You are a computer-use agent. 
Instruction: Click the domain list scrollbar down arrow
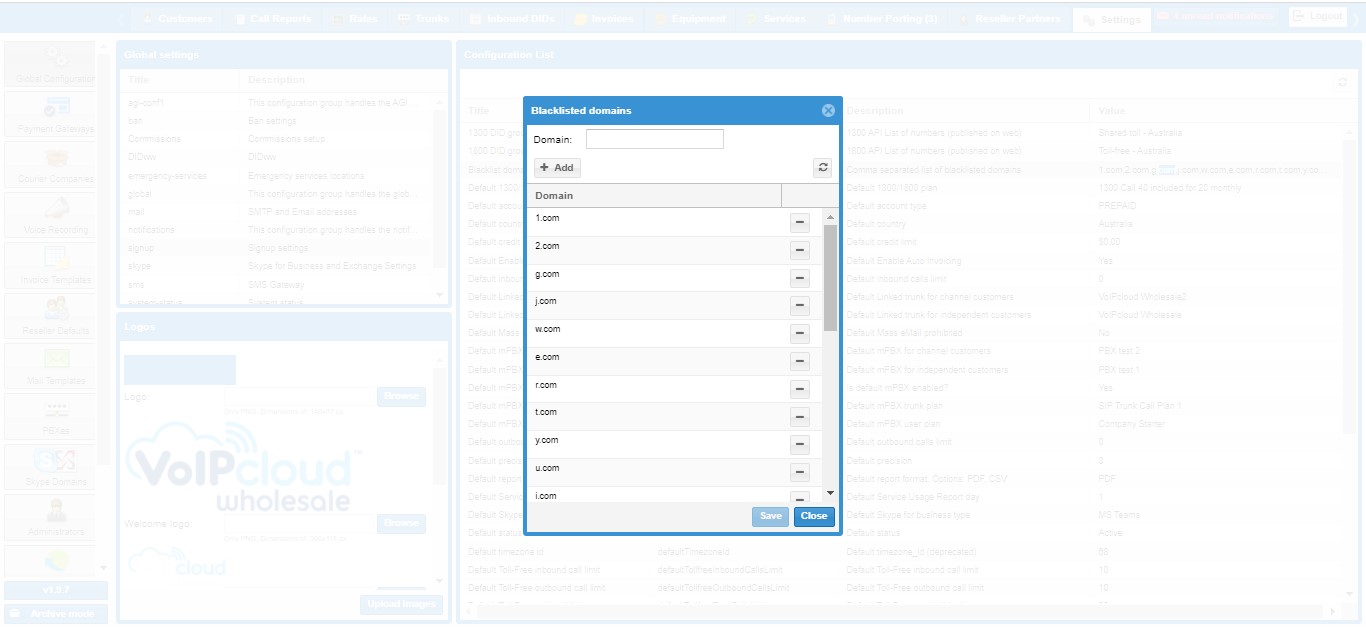coord(830,493)
